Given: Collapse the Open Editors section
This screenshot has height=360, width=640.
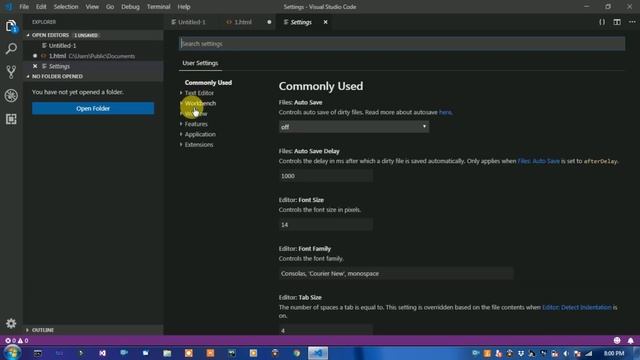Looking at the screenshot, I should click(93, 35).
